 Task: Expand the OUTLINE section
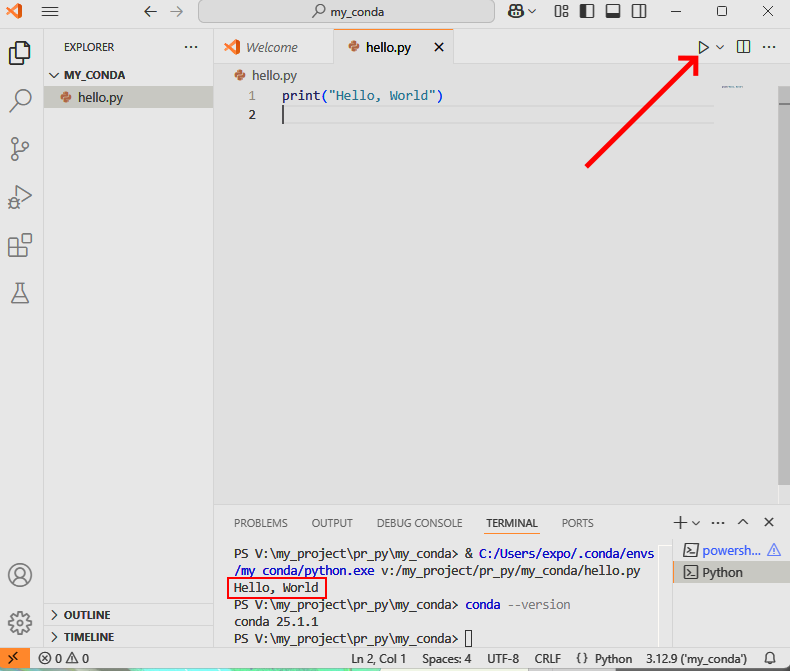point(87,615)
